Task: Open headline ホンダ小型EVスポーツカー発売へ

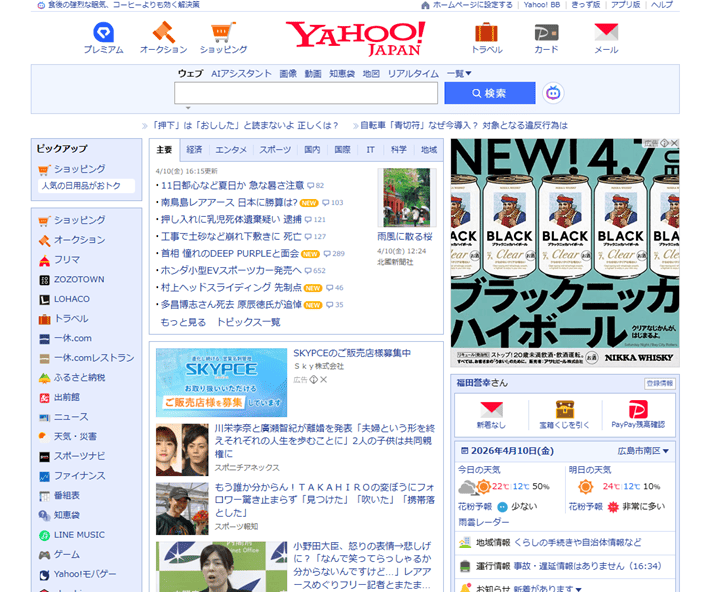Action: click(231, 270)
